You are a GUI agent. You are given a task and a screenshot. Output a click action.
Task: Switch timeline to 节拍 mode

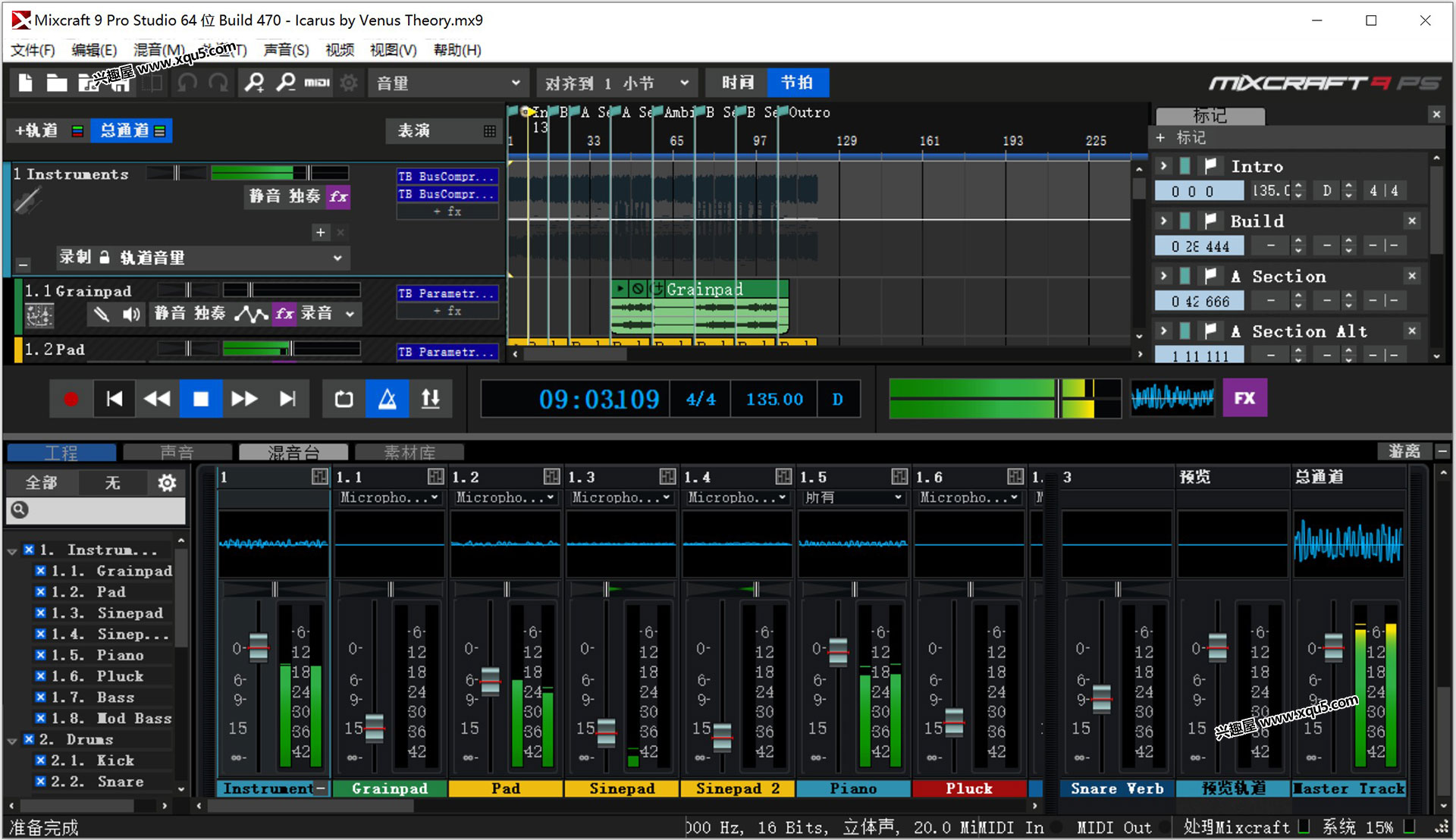(x=798, y=83)
